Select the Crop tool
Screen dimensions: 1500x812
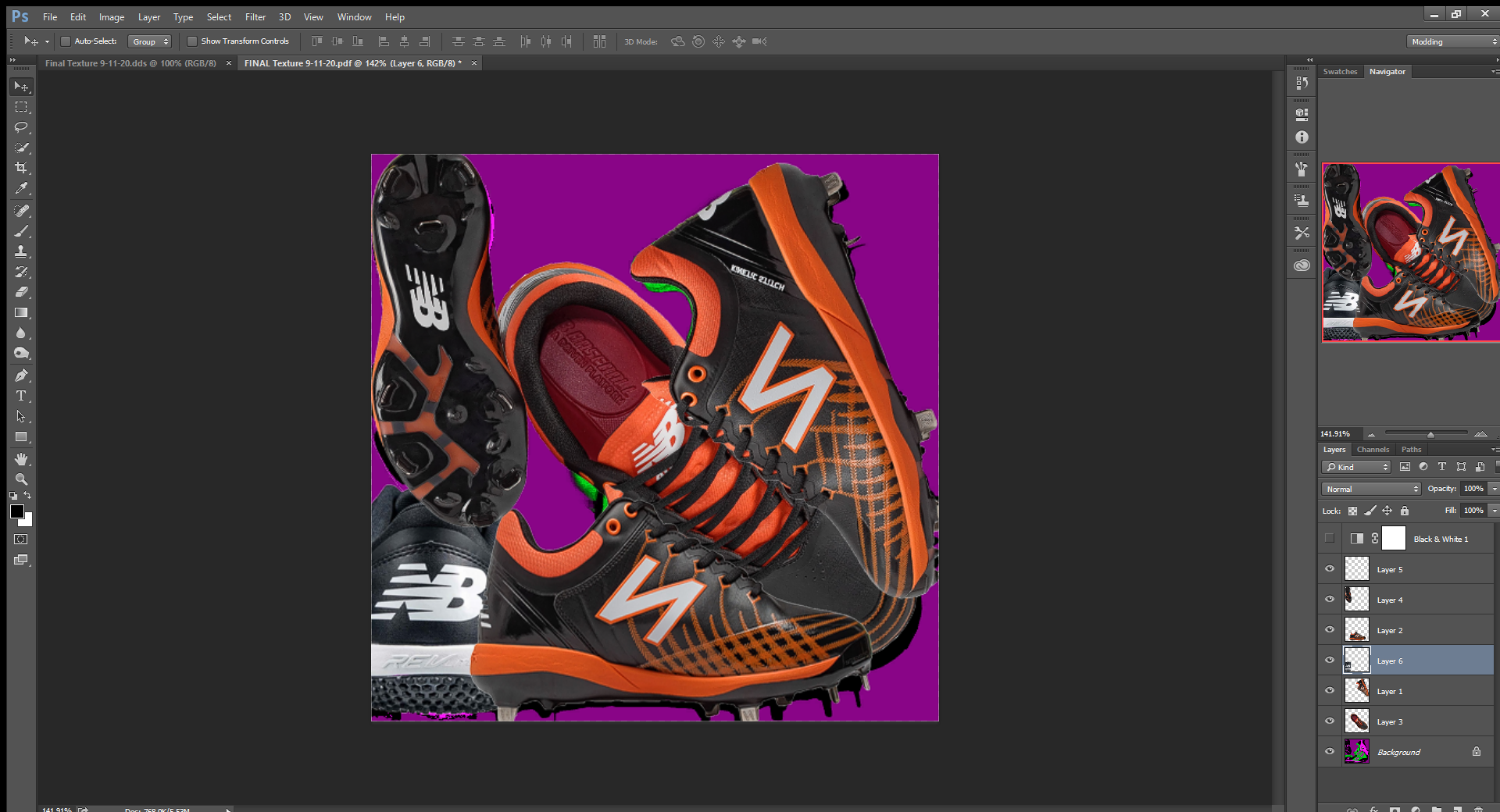click(21, 168)
